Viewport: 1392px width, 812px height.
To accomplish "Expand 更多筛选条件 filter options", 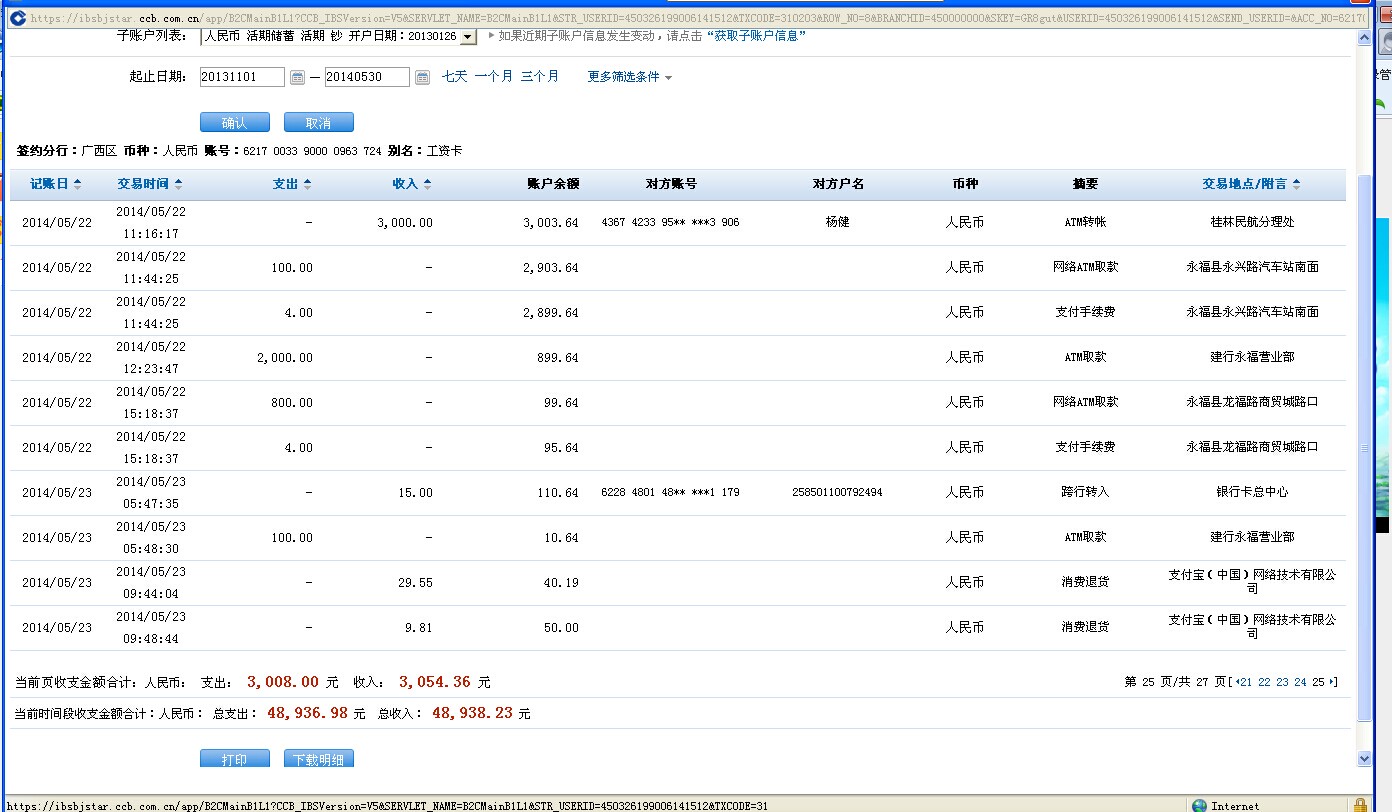I will [x=629, y=77].
